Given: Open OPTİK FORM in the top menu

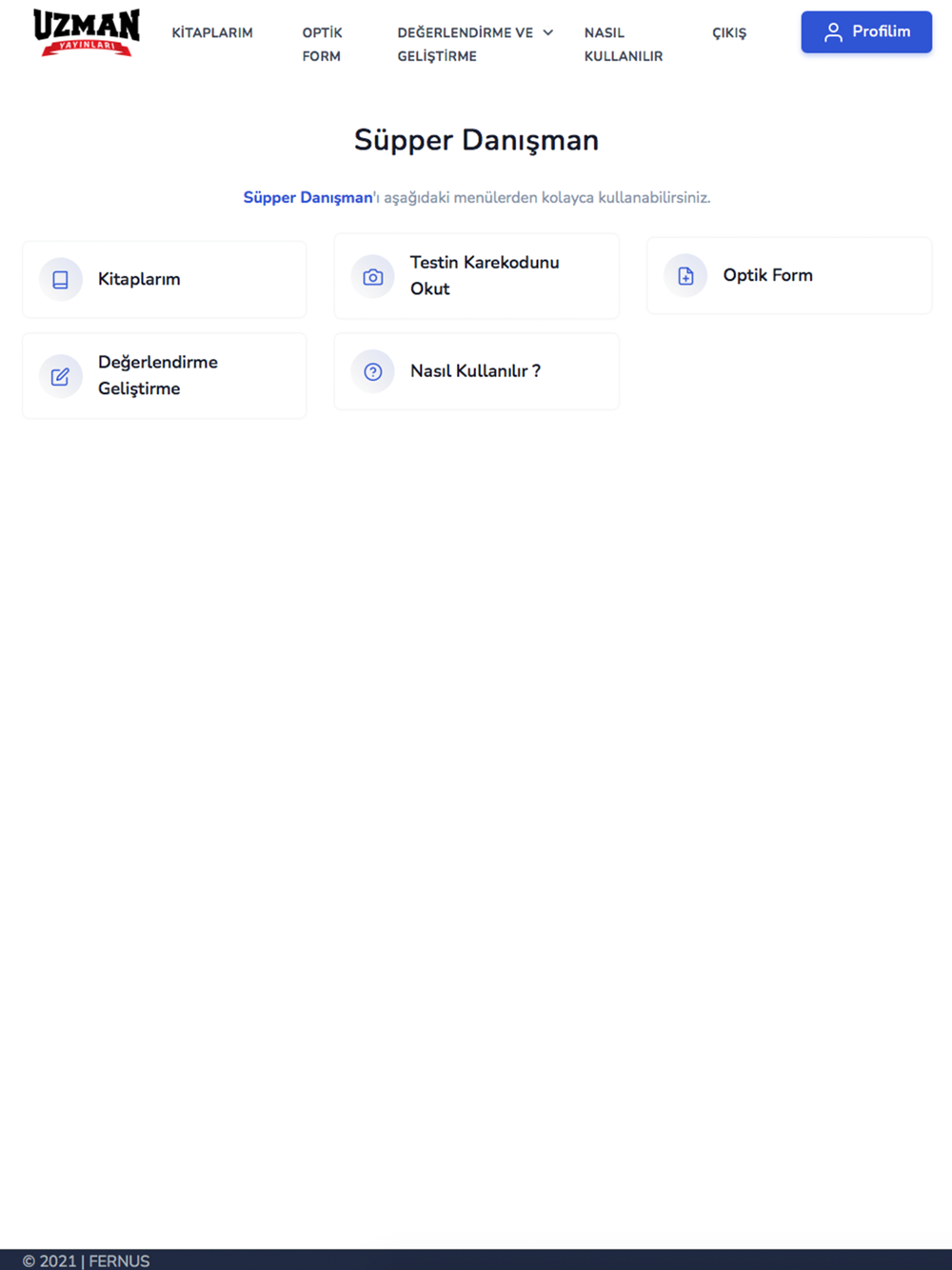Looking at the screenshot, I should [322, 44].
